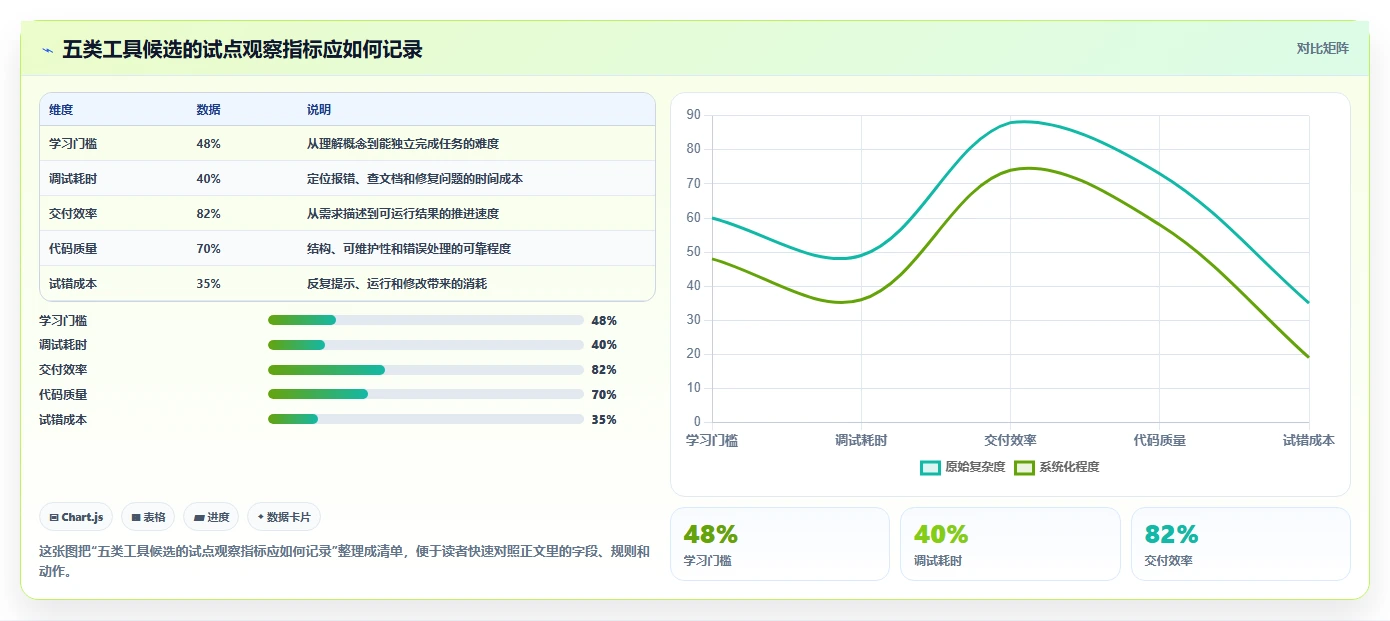Select the 交付效率 table row cell
This screenshot has height=621, width=1390.
tap(73, 214)
